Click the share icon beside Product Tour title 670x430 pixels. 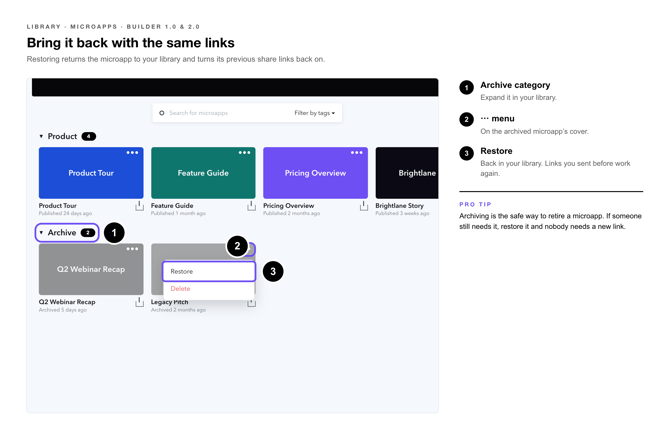tap(139, 206)
